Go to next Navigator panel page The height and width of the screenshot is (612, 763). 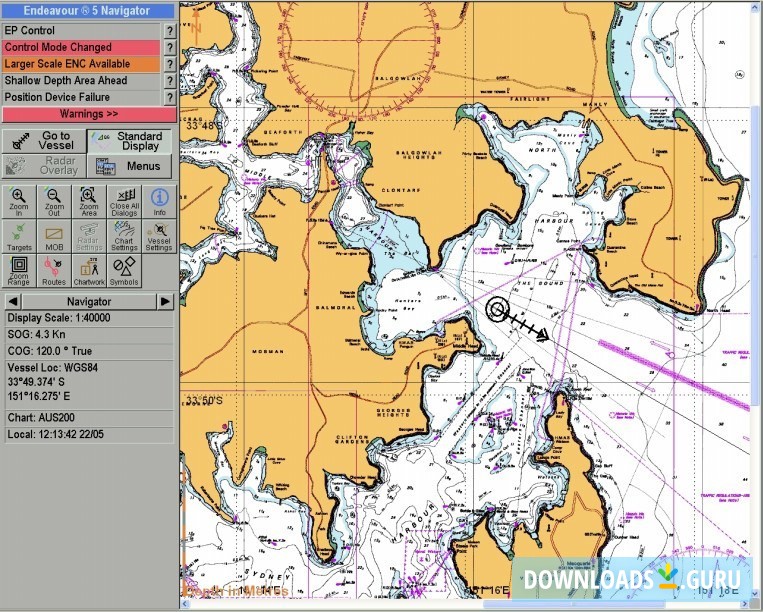click(165, 302)
